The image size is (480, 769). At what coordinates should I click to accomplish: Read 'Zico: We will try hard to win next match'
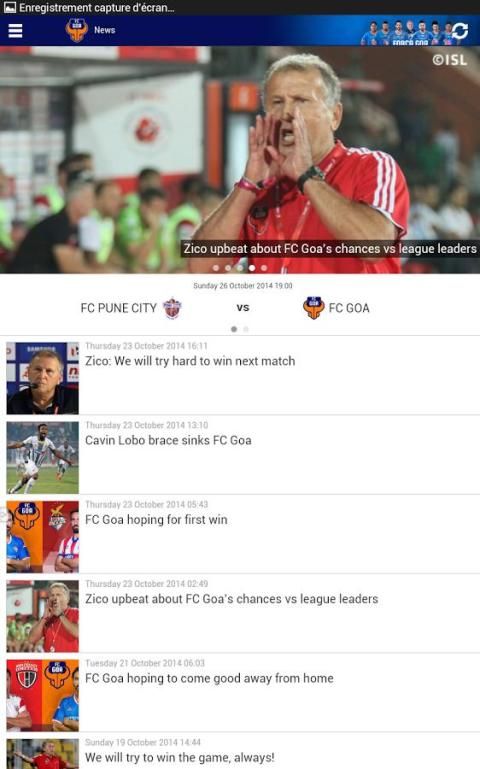190,361
